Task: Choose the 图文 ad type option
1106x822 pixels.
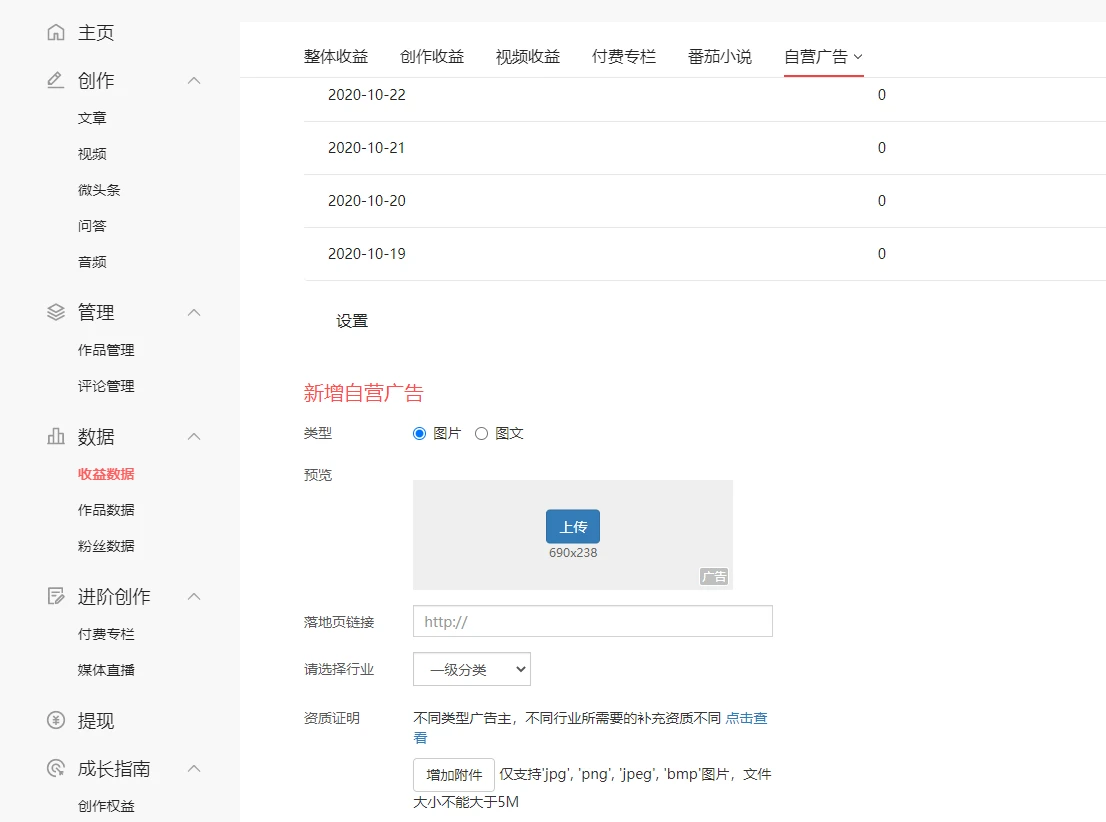Action: pos(481,433)
